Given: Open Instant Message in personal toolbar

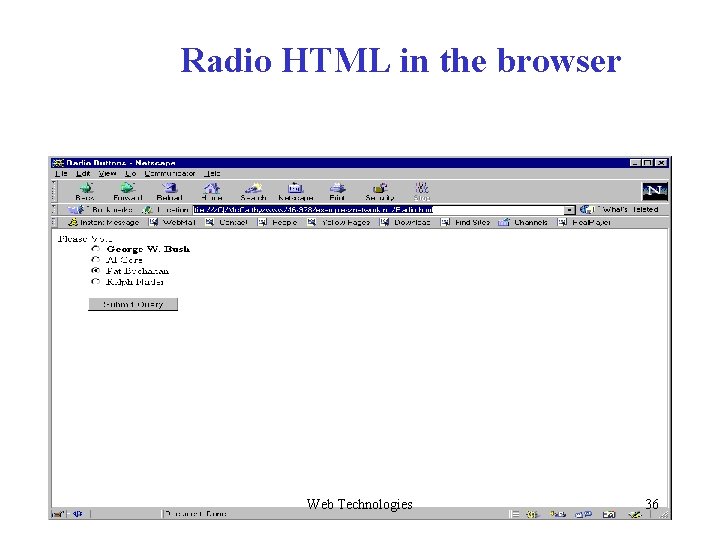Looking at the screenshot, I should point(104,222).
